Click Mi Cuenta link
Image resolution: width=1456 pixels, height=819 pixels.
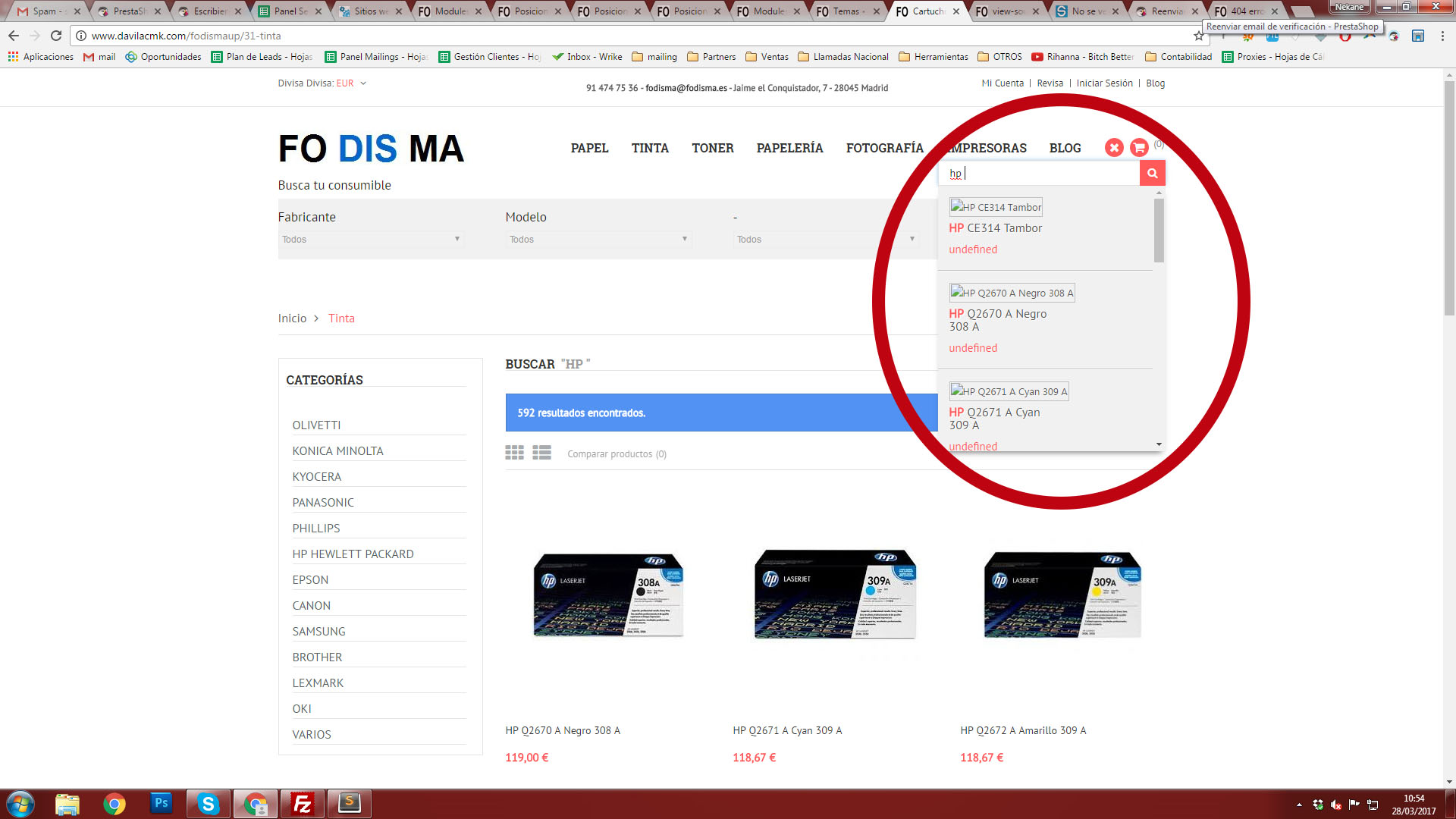pyautogui.click(x=1003, y=83)
